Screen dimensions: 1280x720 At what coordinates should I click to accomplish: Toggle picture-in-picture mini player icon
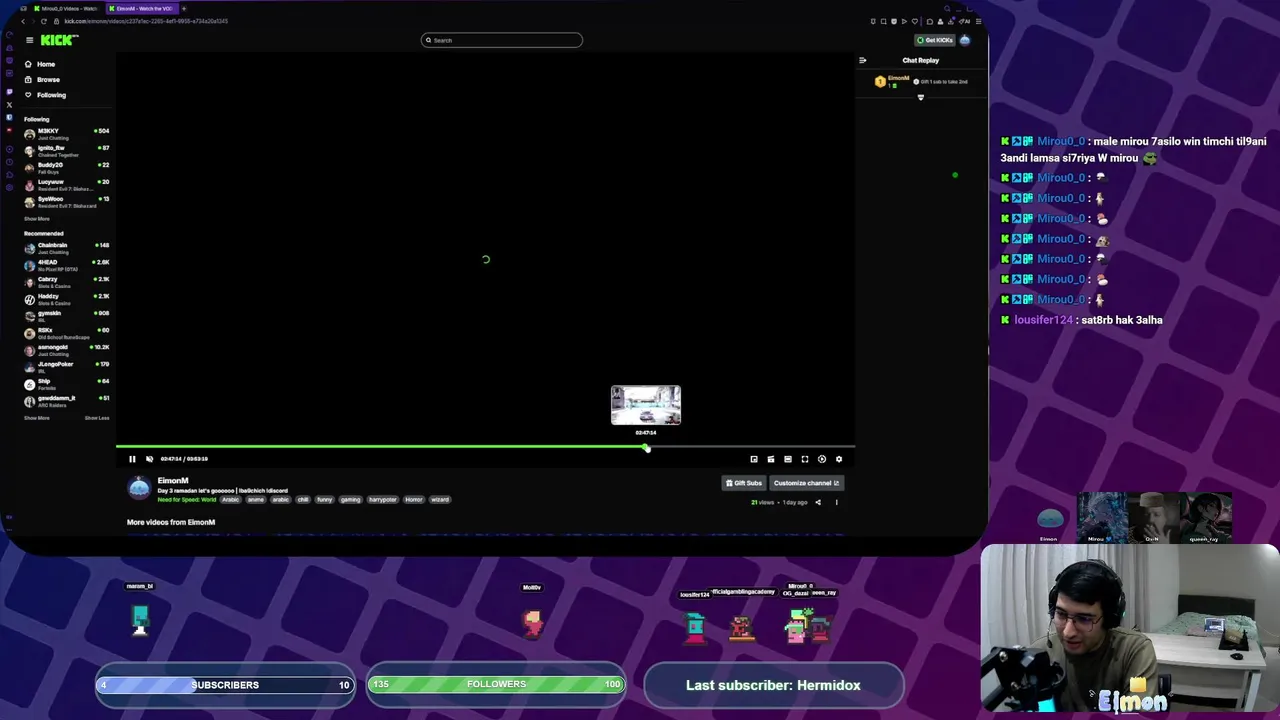(x=754, y=459)
